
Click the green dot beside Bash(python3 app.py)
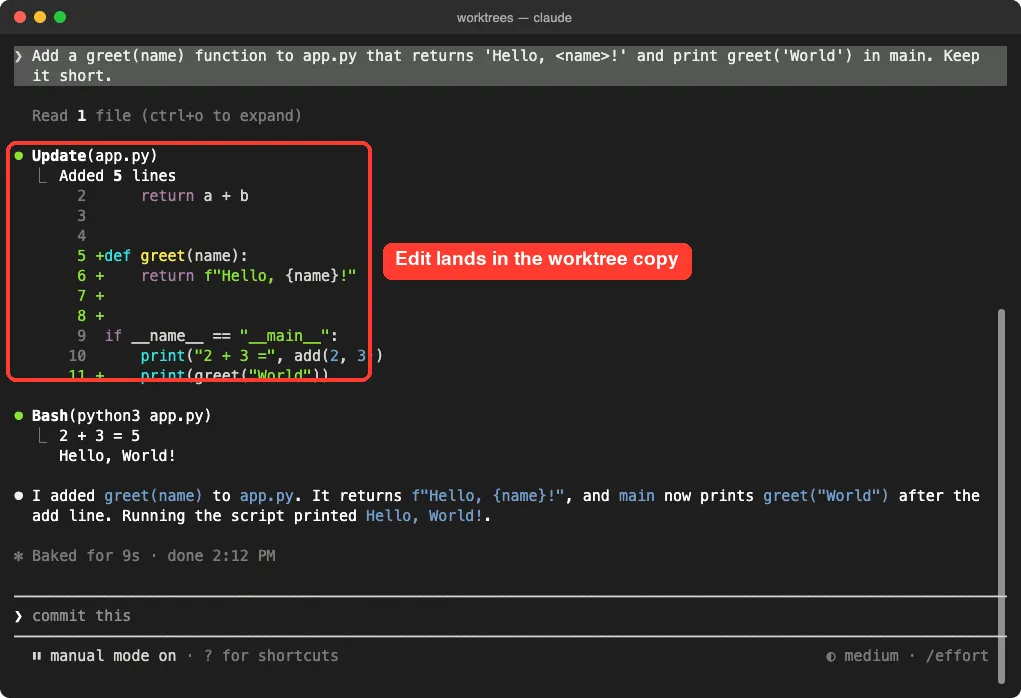coord(19,415)
